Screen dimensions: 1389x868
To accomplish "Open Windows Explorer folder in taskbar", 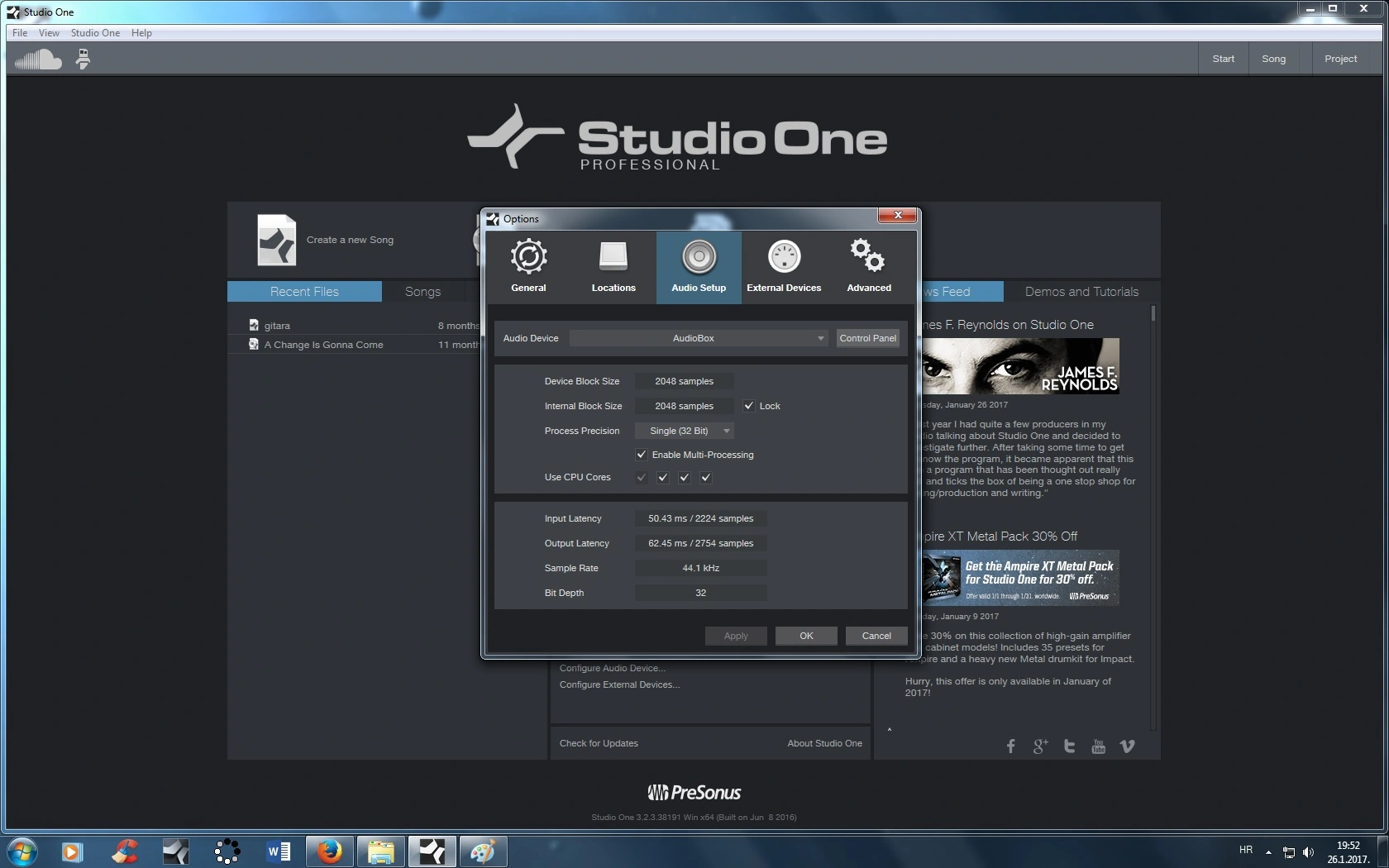I will tap(380, 851).
